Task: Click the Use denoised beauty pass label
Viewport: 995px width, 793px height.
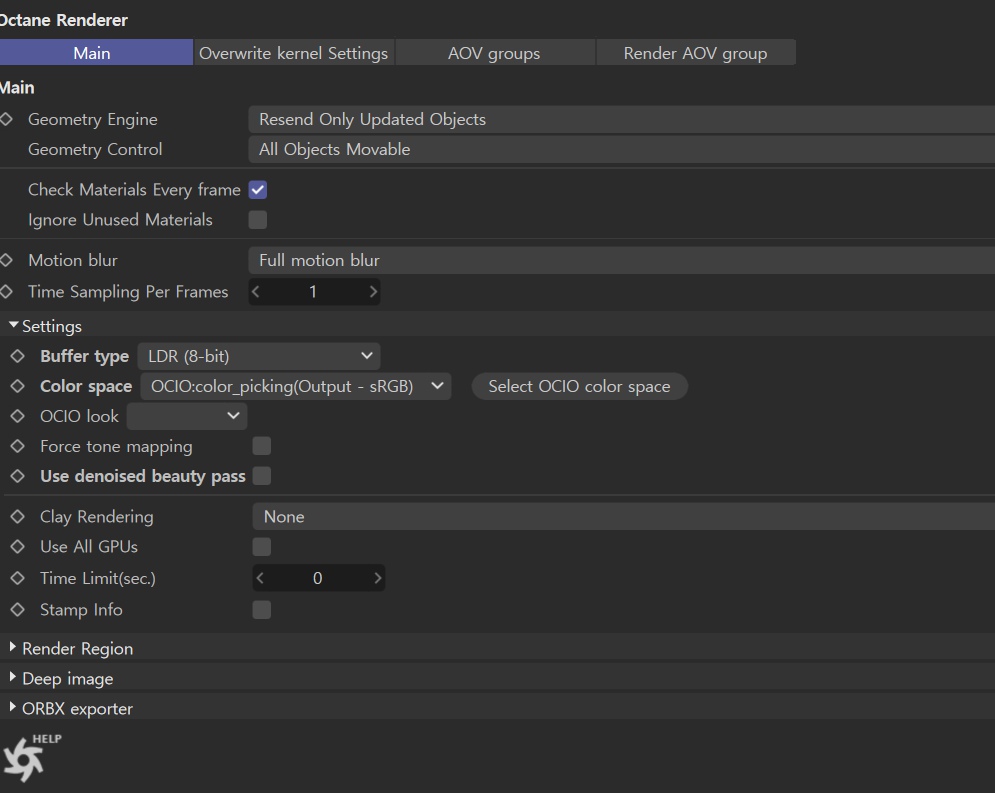Action: click(143, 476)
